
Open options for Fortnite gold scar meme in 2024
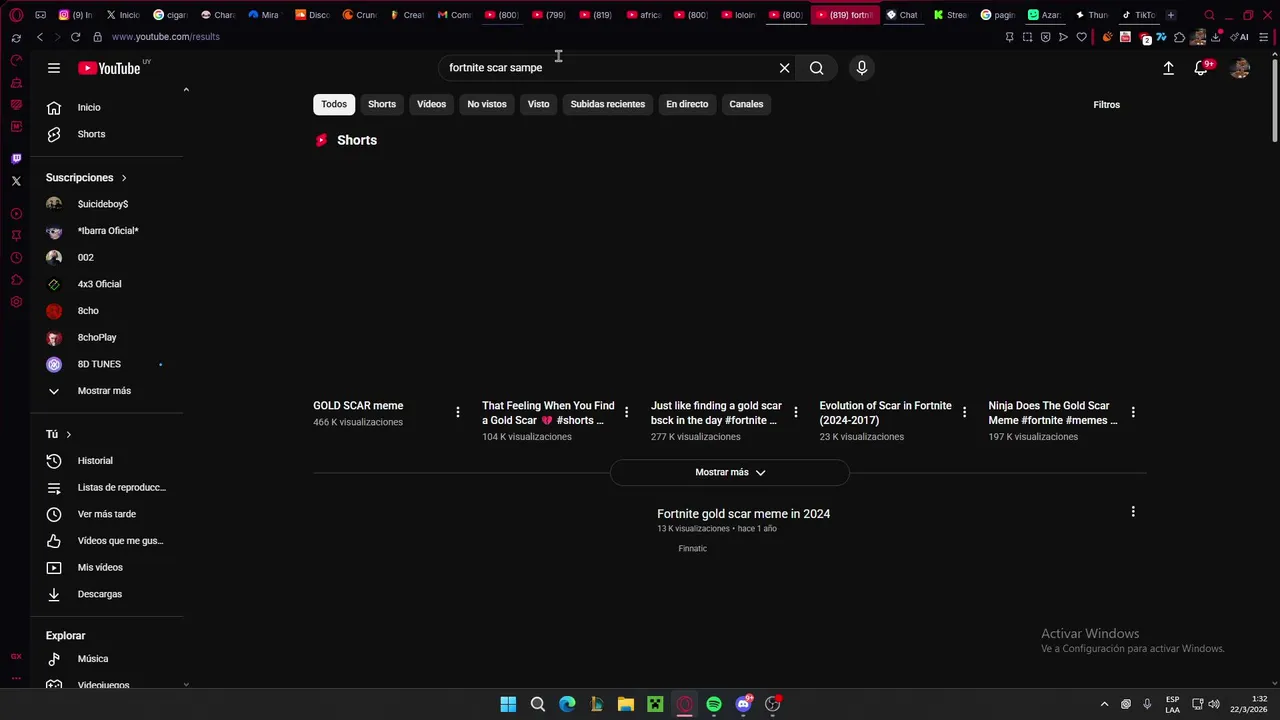(1133, 512)
